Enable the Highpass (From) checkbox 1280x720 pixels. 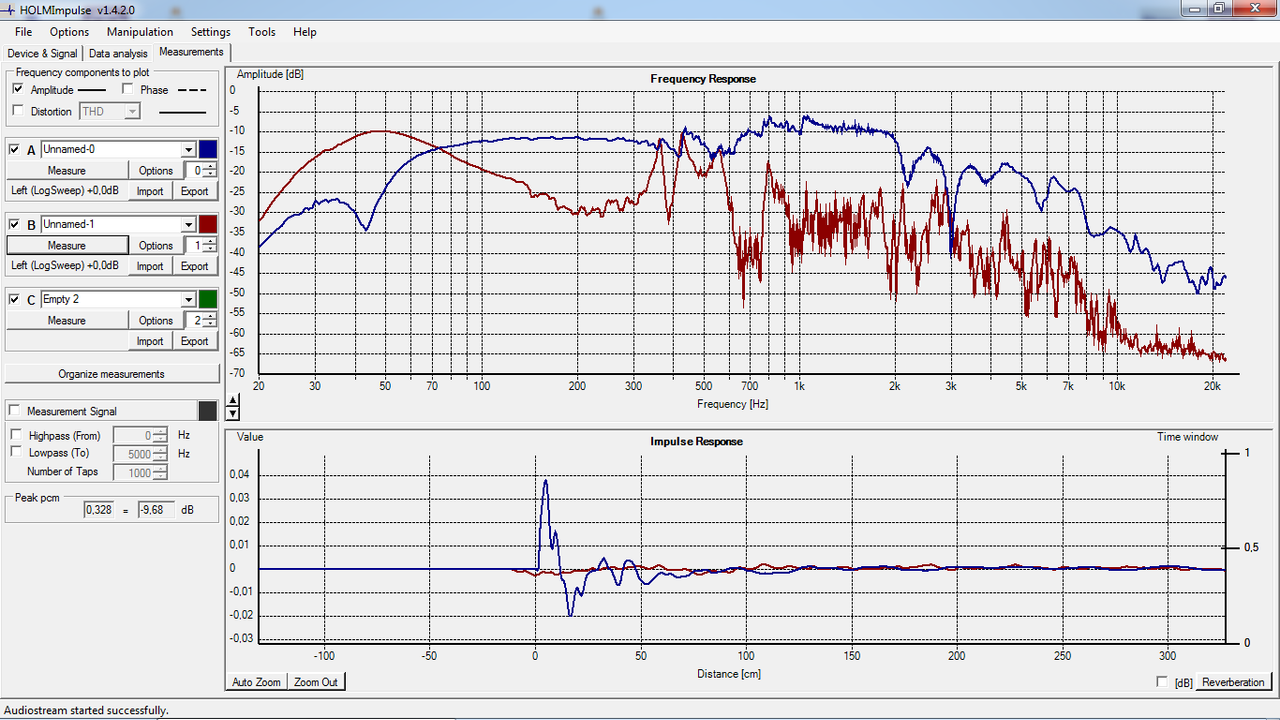pos(16,435)
